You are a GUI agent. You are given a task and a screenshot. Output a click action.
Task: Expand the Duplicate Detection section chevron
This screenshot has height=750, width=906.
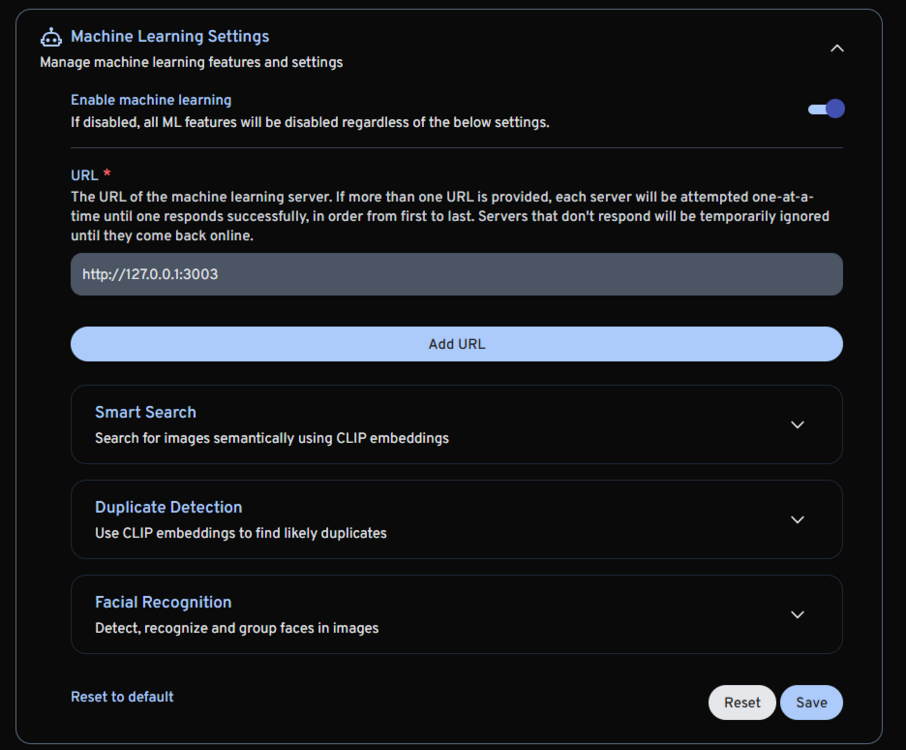(x=797, y=519)
